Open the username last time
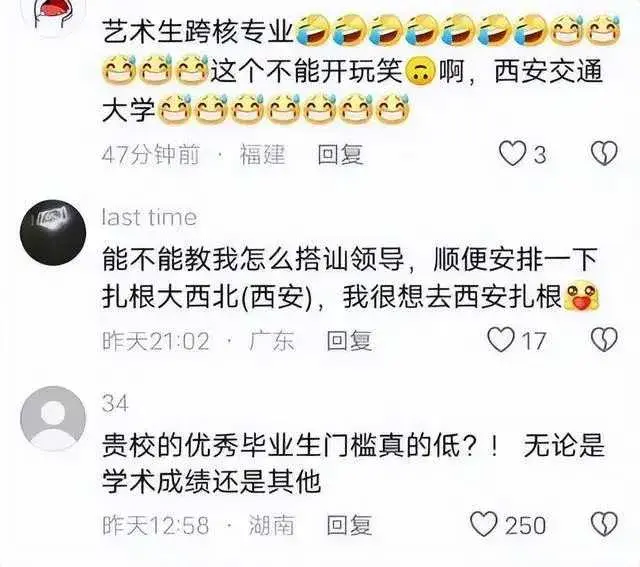This screenshot has width=640, height=567. [x=149, y=217]
